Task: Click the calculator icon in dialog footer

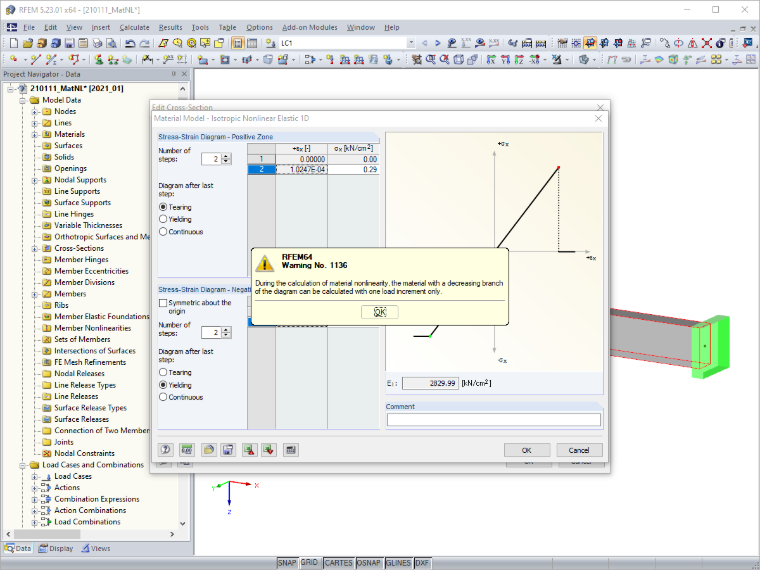Action: point(290,450)
